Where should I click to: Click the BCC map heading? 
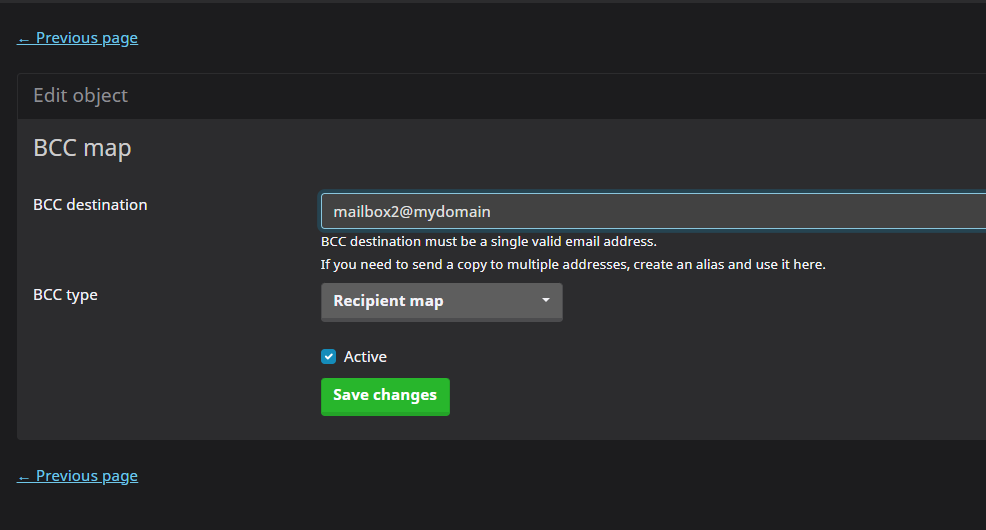coord(82,148)
